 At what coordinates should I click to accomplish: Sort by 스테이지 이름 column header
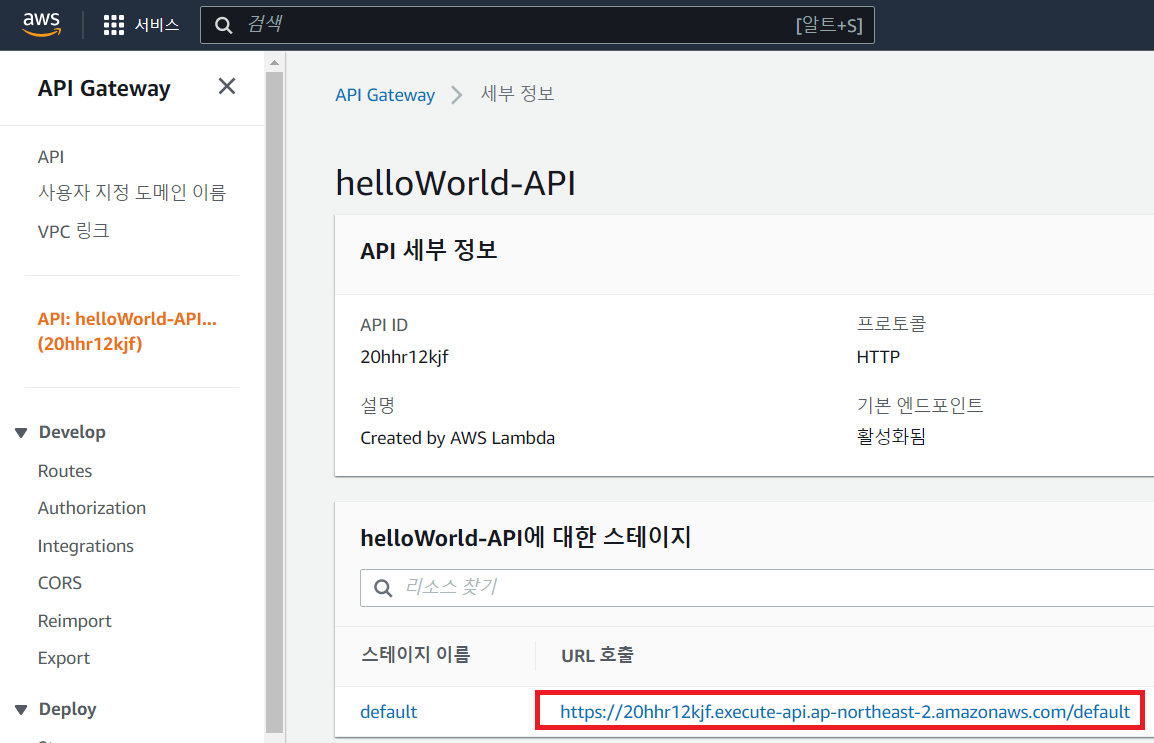click(x=416, y=655)
